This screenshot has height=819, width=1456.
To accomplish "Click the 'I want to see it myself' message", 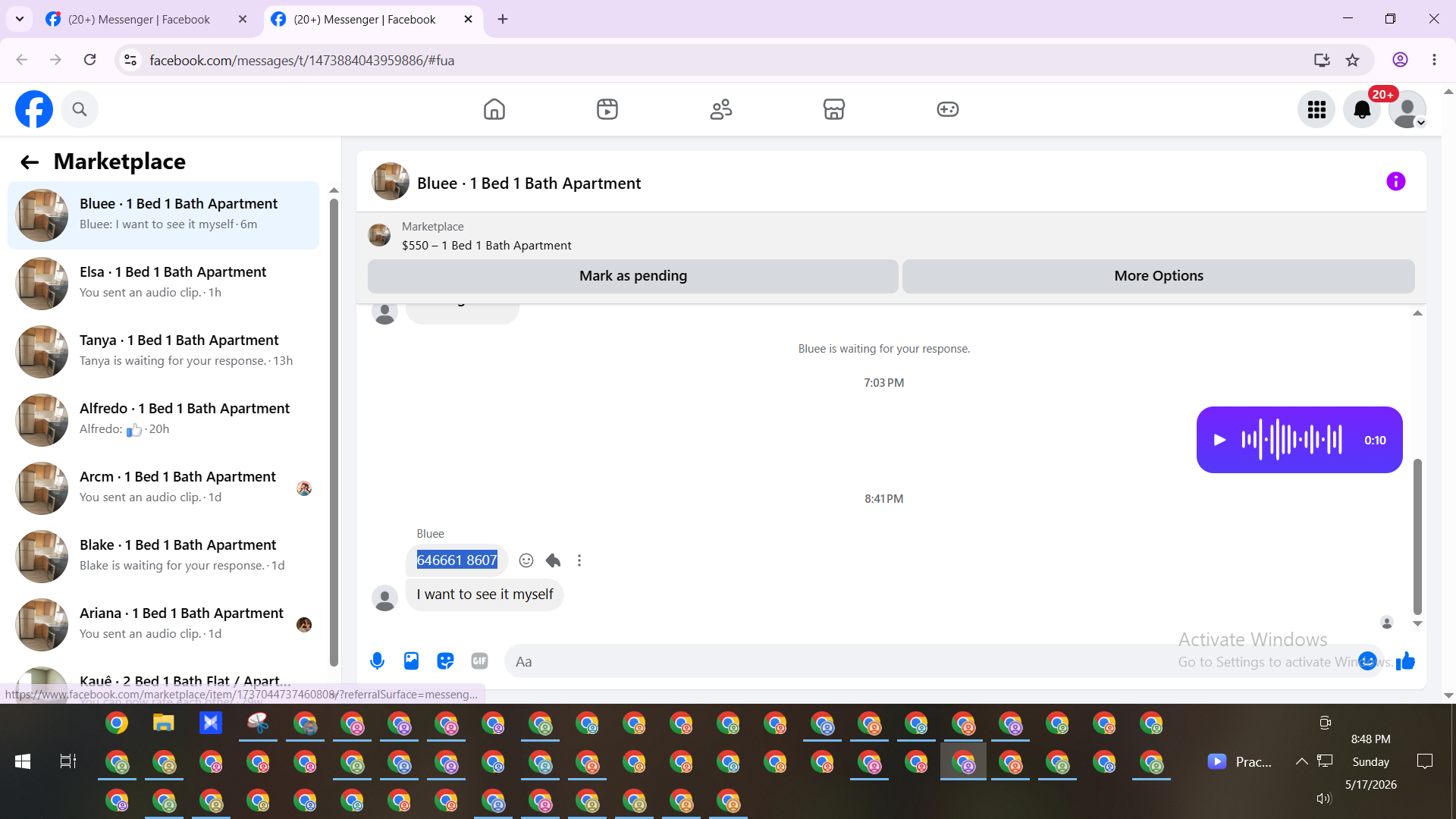I will coord(485,595).
